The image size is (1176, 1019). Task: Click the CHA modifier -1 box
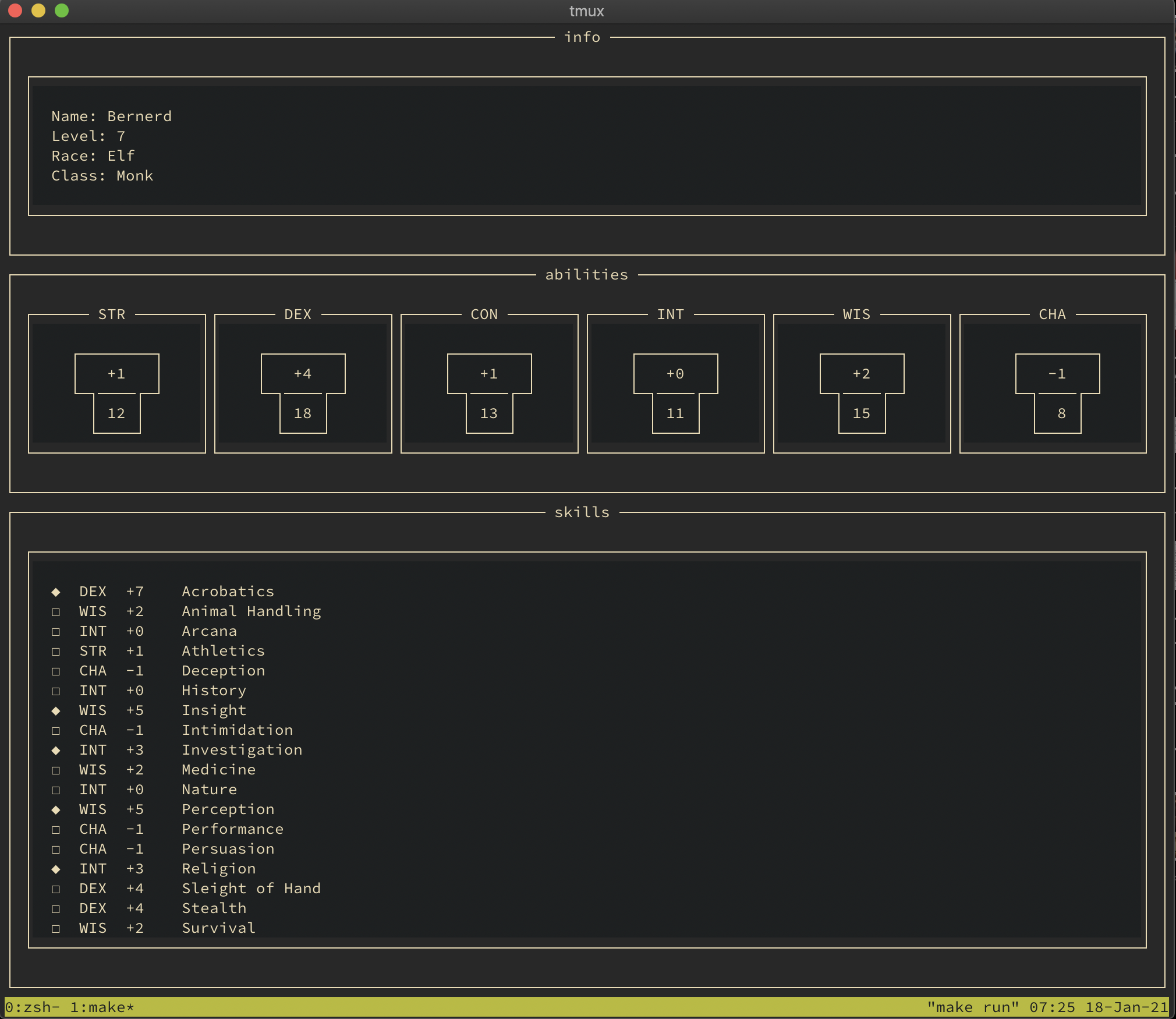1057,374
